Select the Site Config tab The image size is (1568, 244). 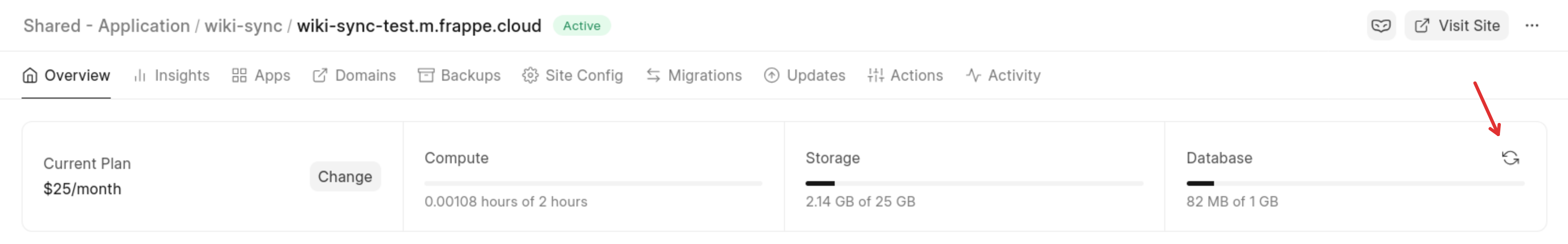[573, 76]
